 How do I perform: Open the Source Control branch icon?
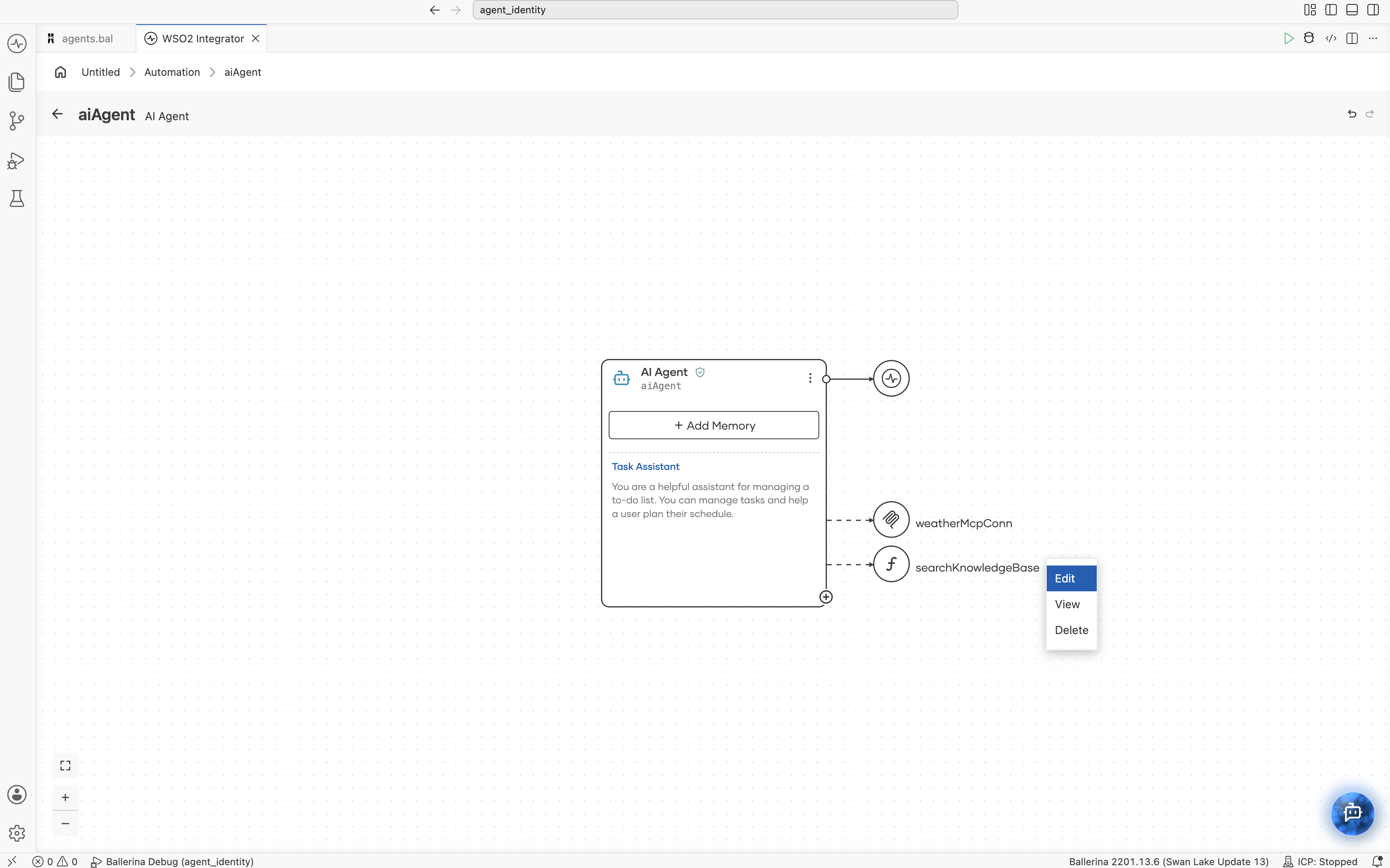point(17,121)
